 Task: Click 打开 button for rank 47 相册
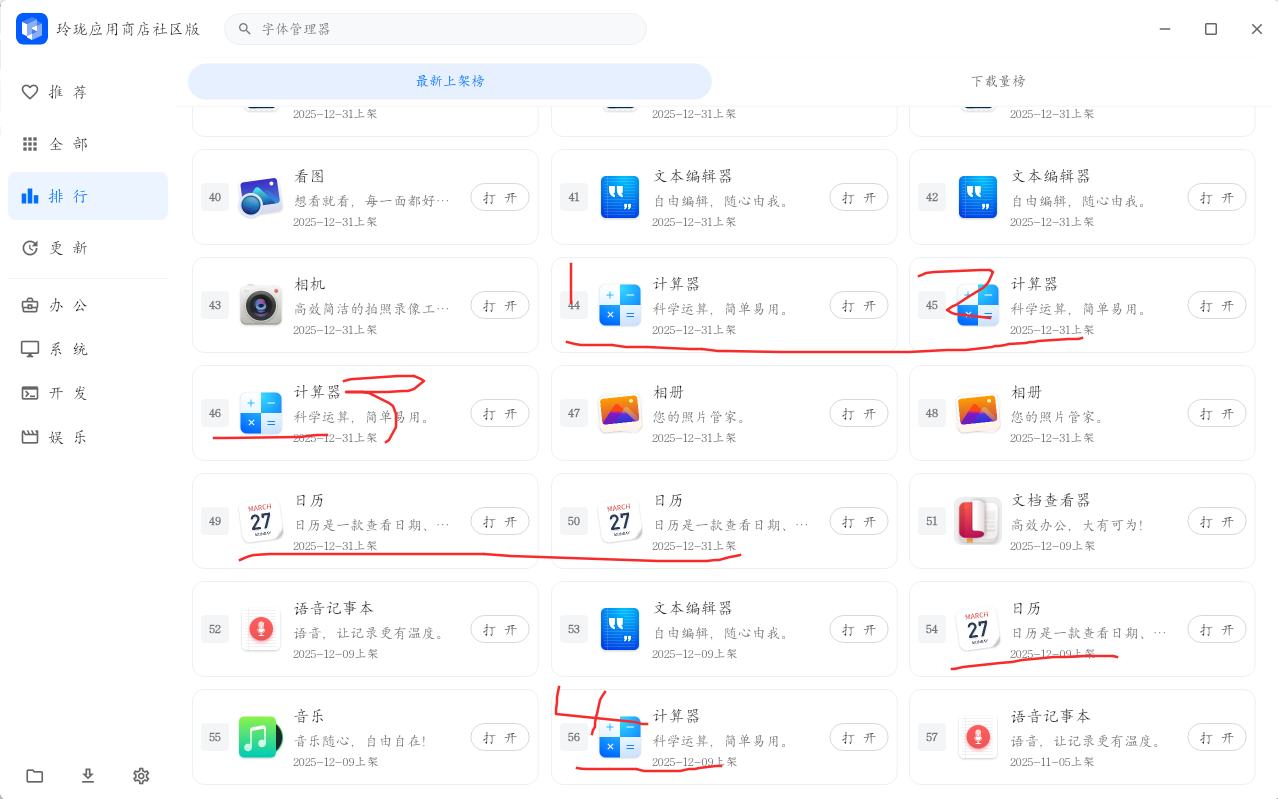(x=859, y=413)
